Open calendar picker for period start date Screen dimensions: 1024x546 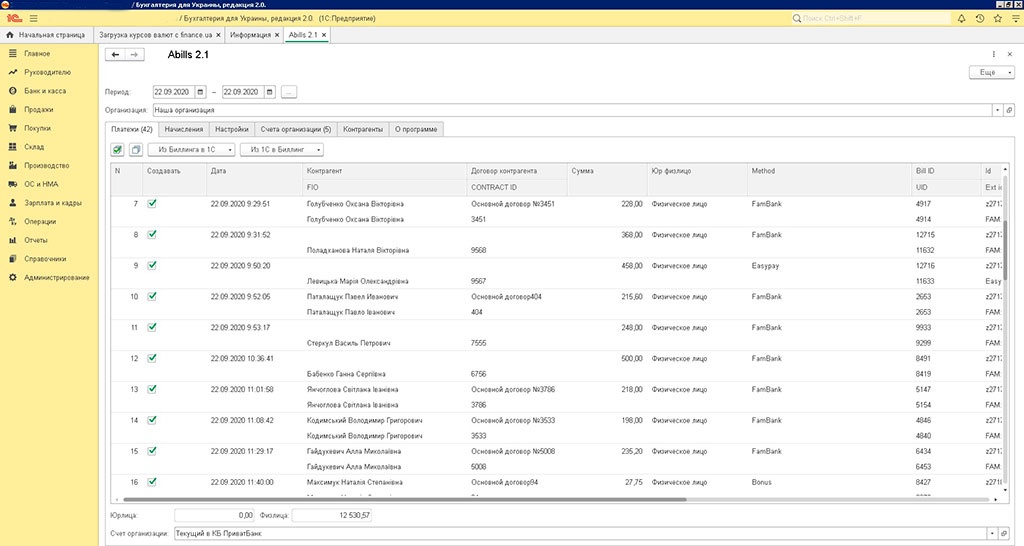(200, 92)
